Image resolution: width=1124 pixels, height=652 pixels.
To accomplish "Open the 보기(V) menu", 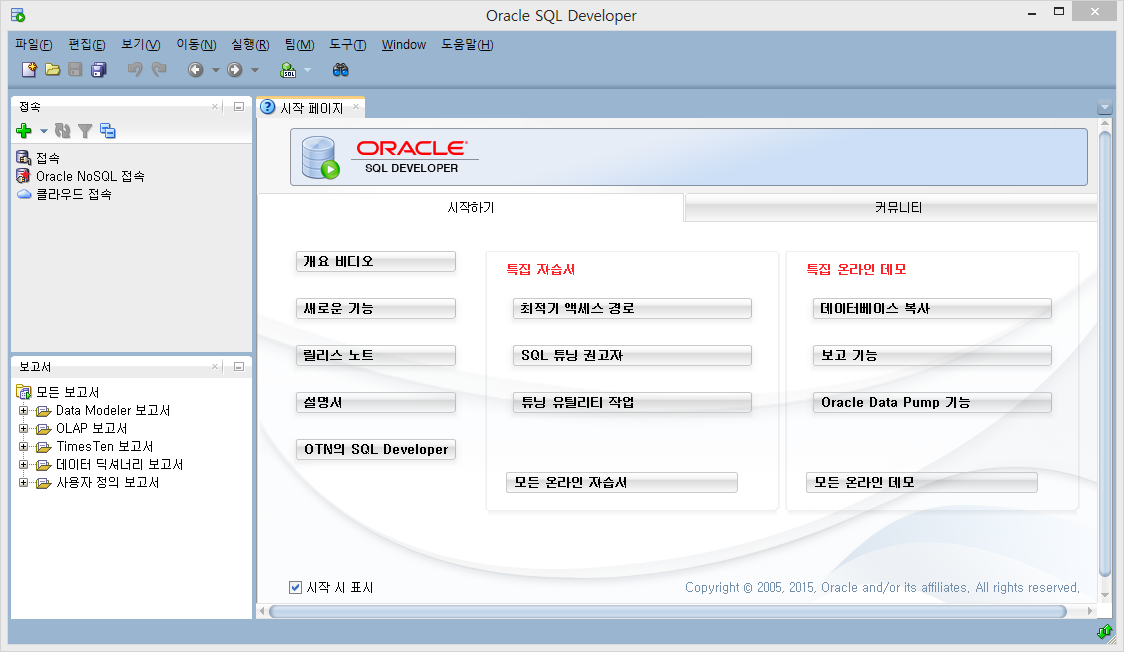I will click(x=140, y=44).
